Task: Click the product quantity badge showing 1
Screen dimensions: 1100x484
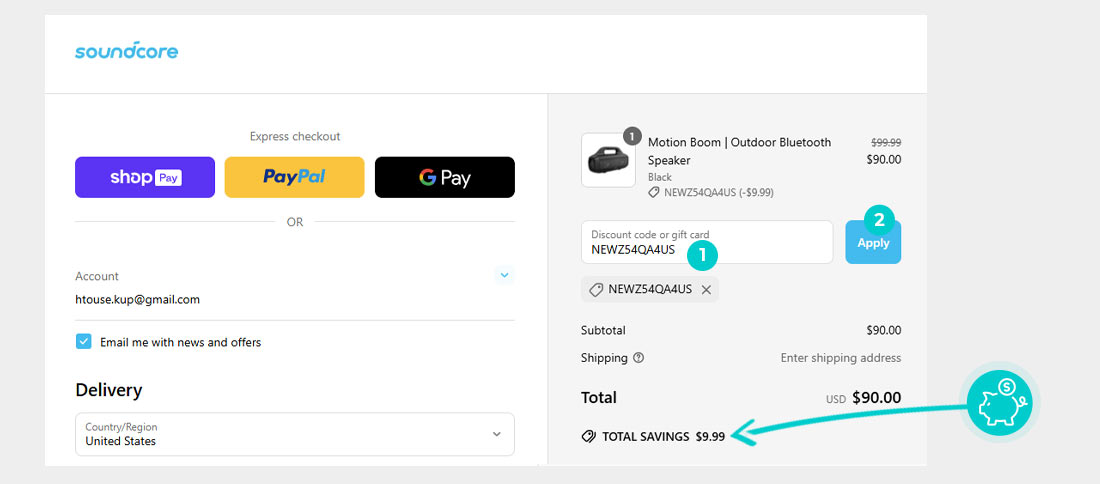Action: point(632,135)
